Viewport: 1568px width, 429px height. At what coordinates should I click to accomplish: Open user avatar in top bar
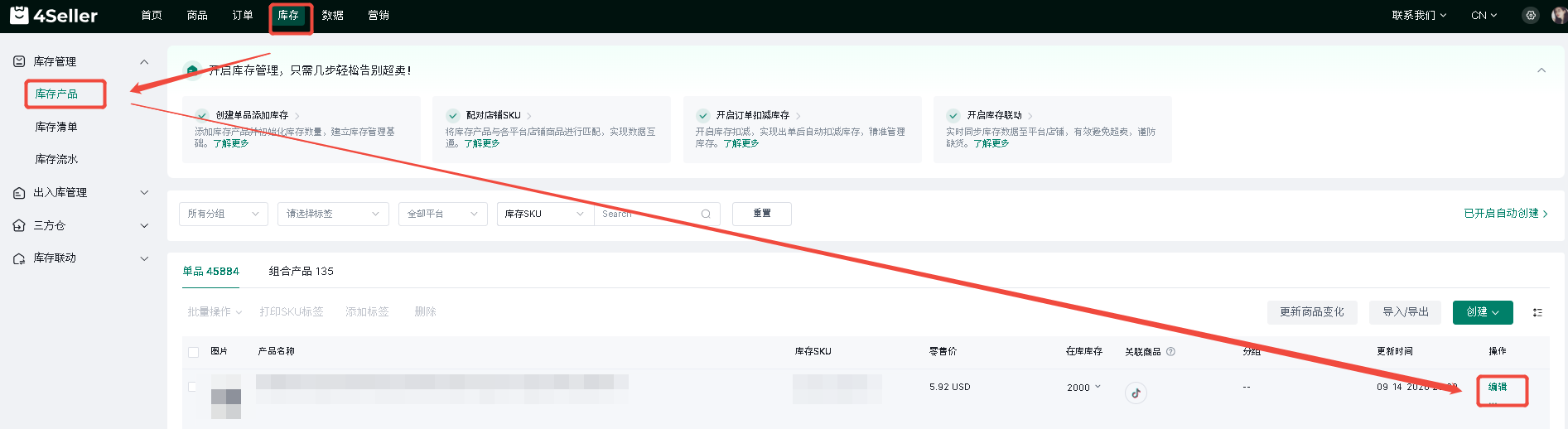[1560, 15]
